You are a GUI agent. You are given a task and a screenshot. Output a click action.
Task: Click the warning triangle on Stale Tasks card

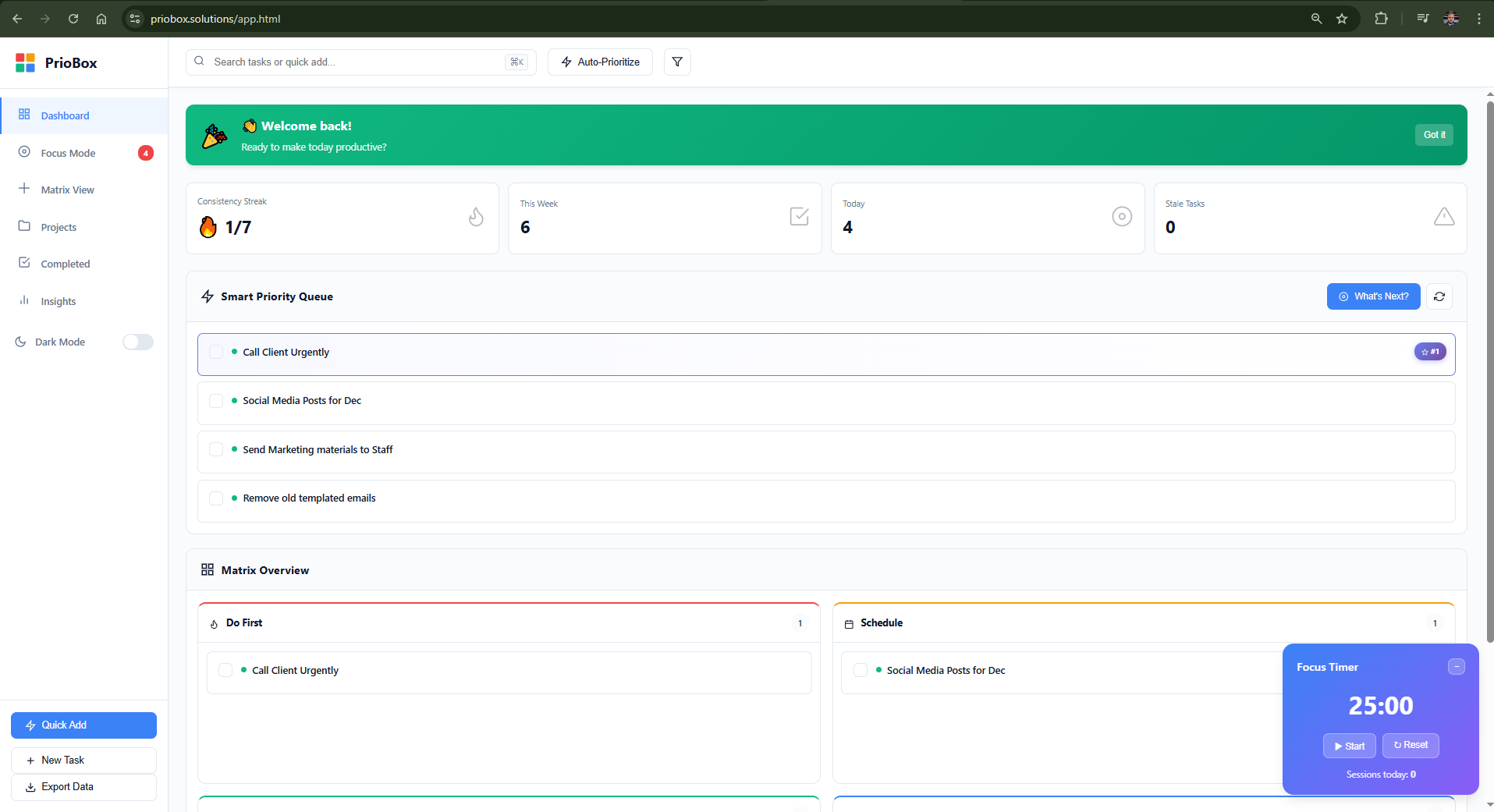point(1443,218)
